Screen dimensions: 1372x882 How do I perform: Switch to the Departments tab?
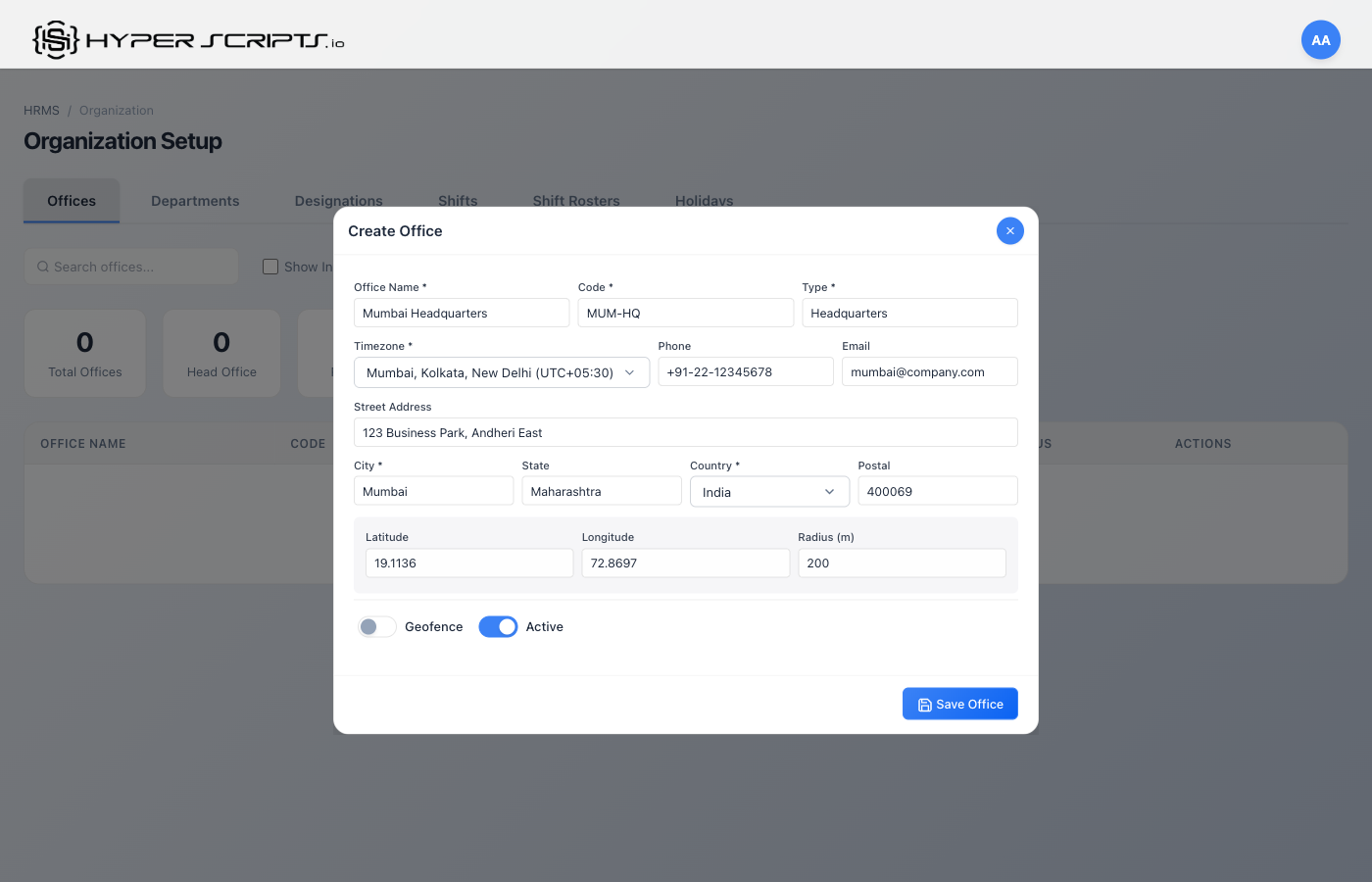point(195,201)
